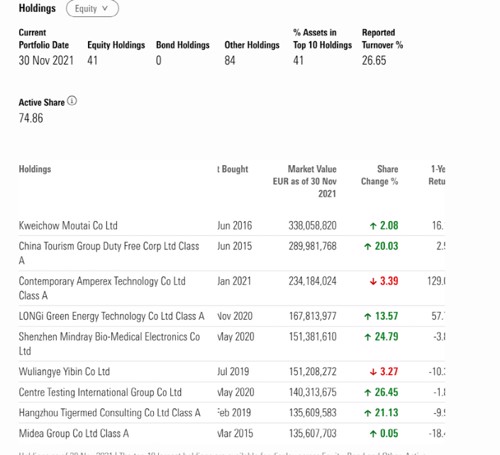Click the red down arrow beside 3.39
The image size is (500, 455).
tap(373, 282)
